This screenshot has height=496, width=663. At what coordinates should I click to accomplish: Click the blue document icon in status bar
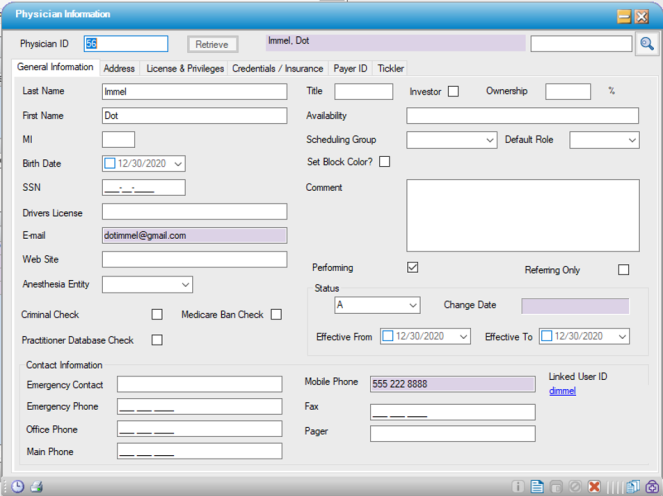[537, 487]
